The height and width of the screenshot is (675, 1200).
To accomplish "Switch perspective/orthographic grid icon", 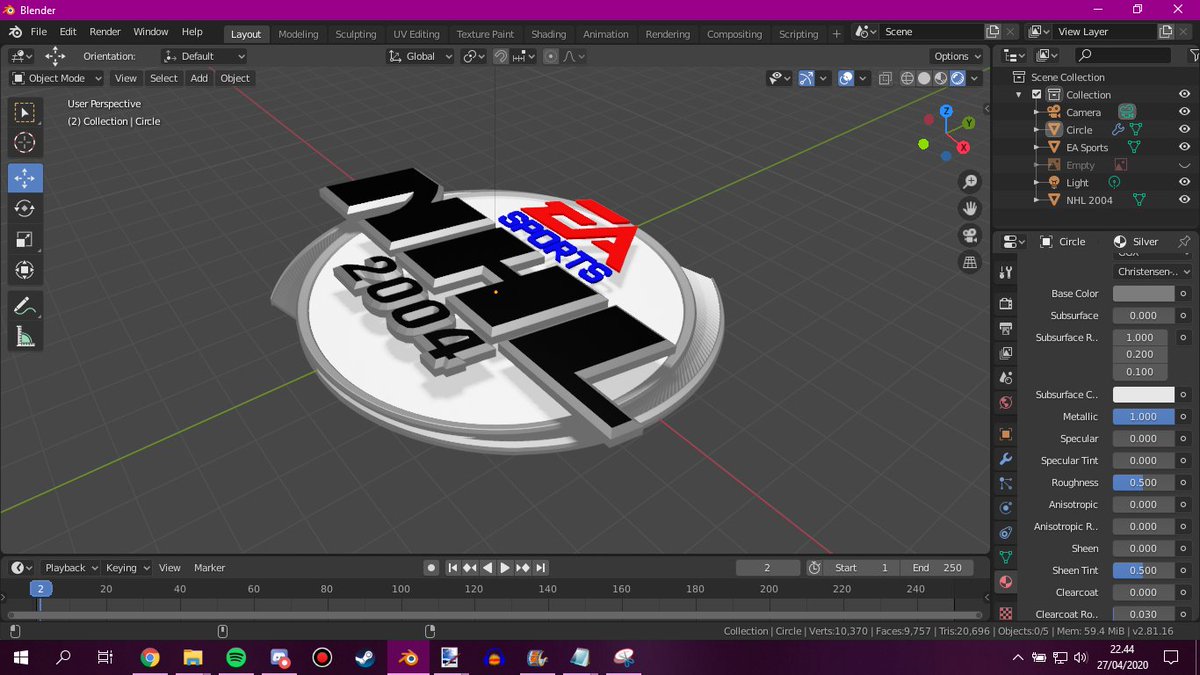I will [969, 263].
